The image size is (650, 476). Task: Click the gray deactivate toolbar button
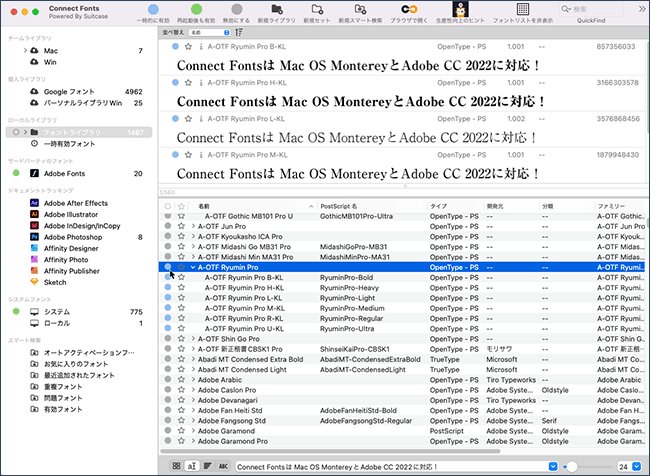[x=237, y=9]
